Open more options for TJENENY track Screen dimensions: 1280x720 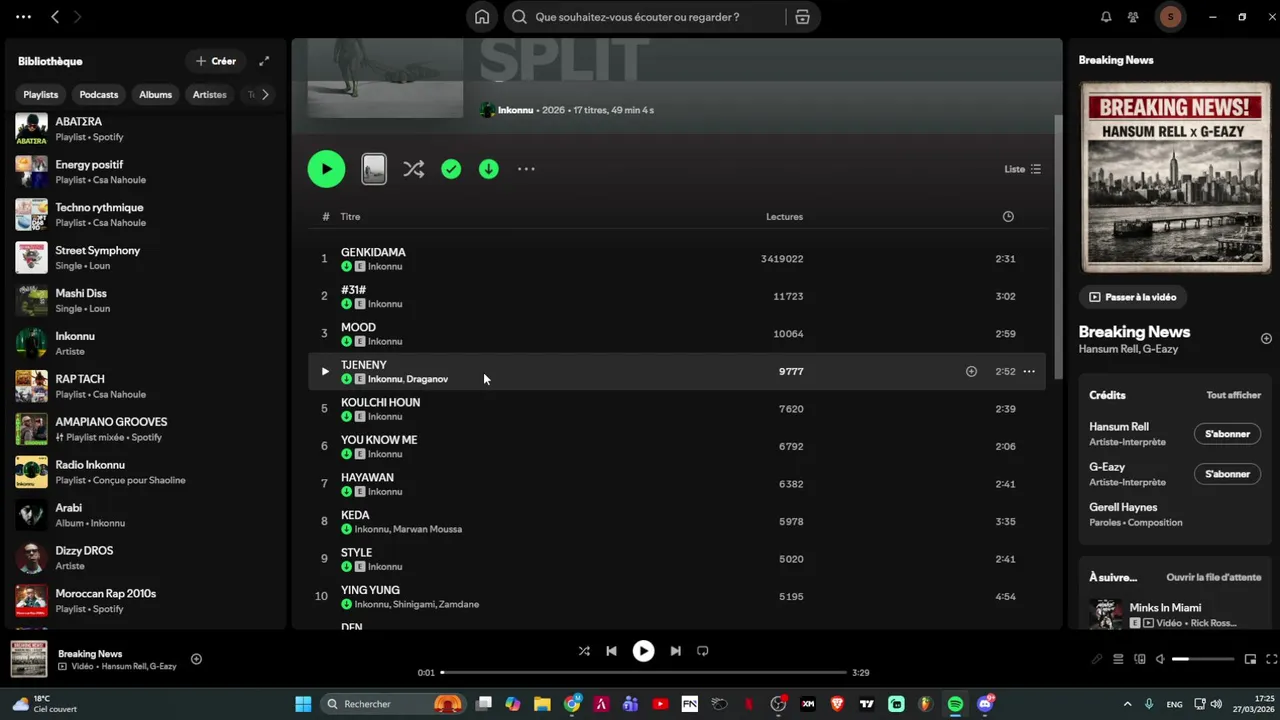coord(1029,371)
